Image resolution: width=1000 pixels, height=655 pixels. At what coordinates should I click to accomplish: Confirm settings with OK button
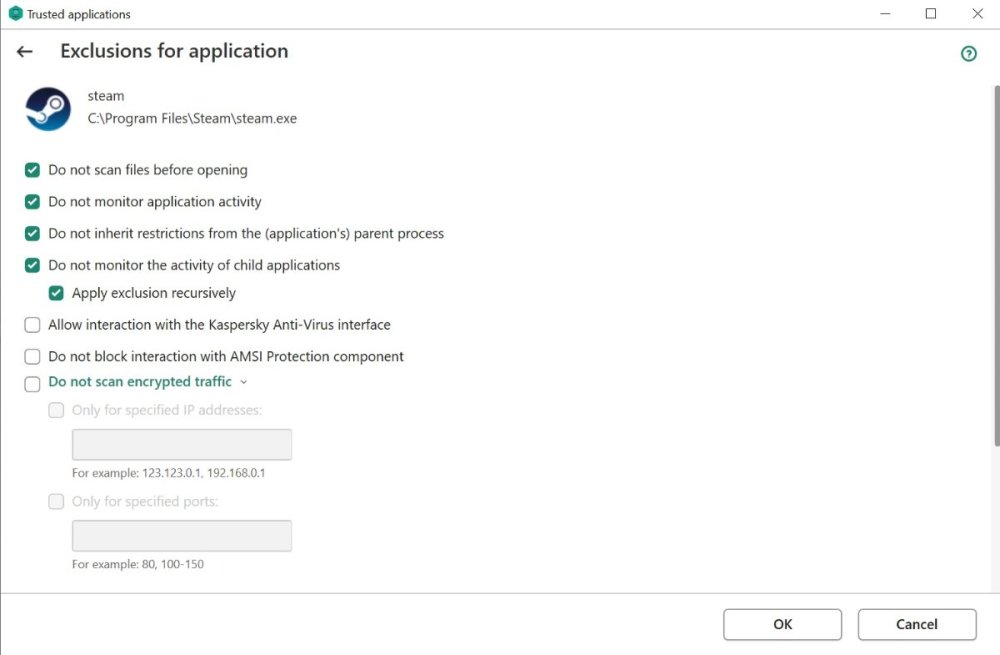point(782,624)
